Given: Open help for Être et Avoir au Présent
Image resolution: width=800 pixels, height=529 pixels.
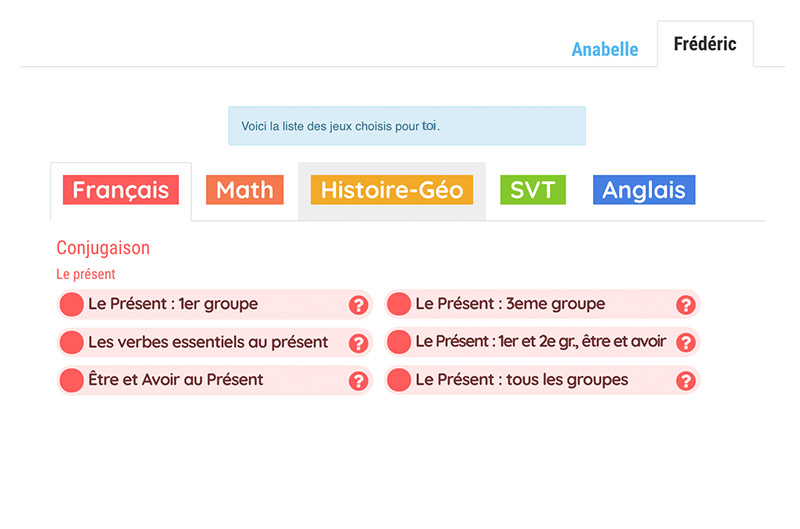Looking at the screenshot, I should pos(358,381).
